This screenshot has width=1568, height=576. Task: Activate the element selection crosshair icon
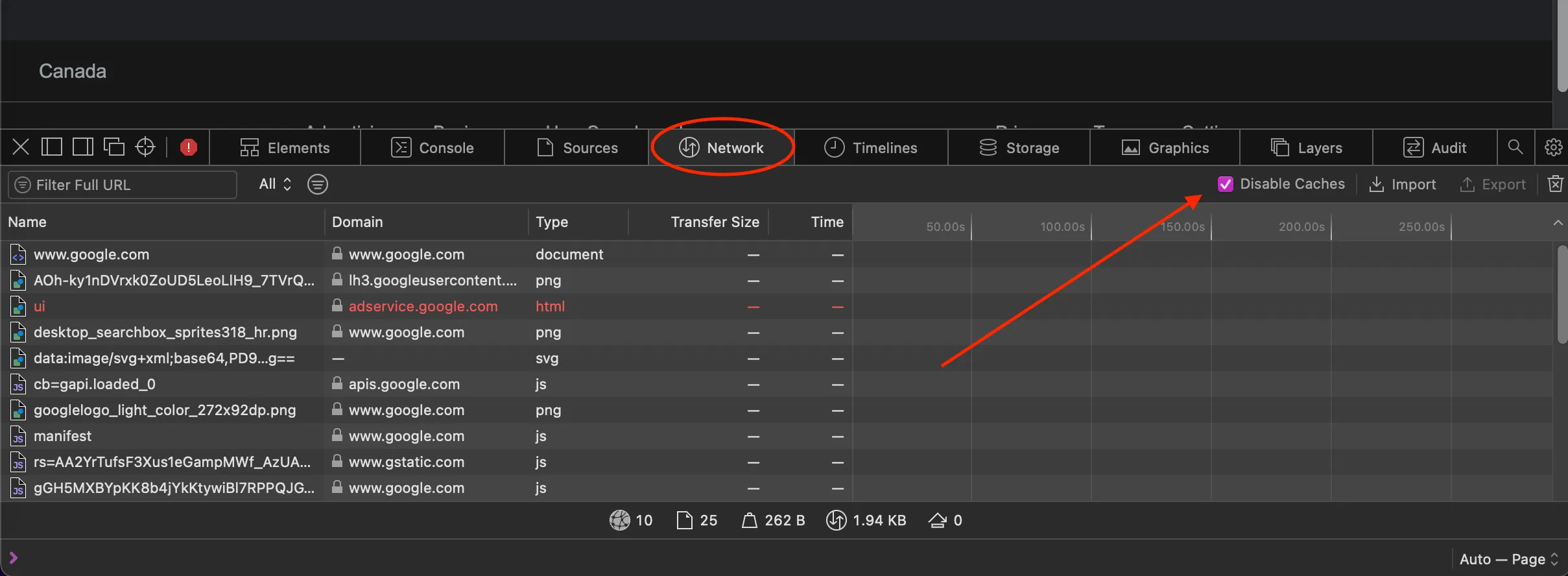pyautogui.click(x=145, y=147)
